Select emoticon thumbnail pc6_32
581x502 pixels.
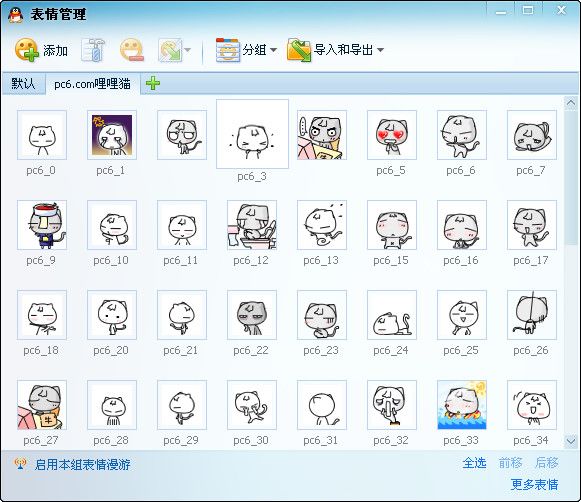(392, 405)
